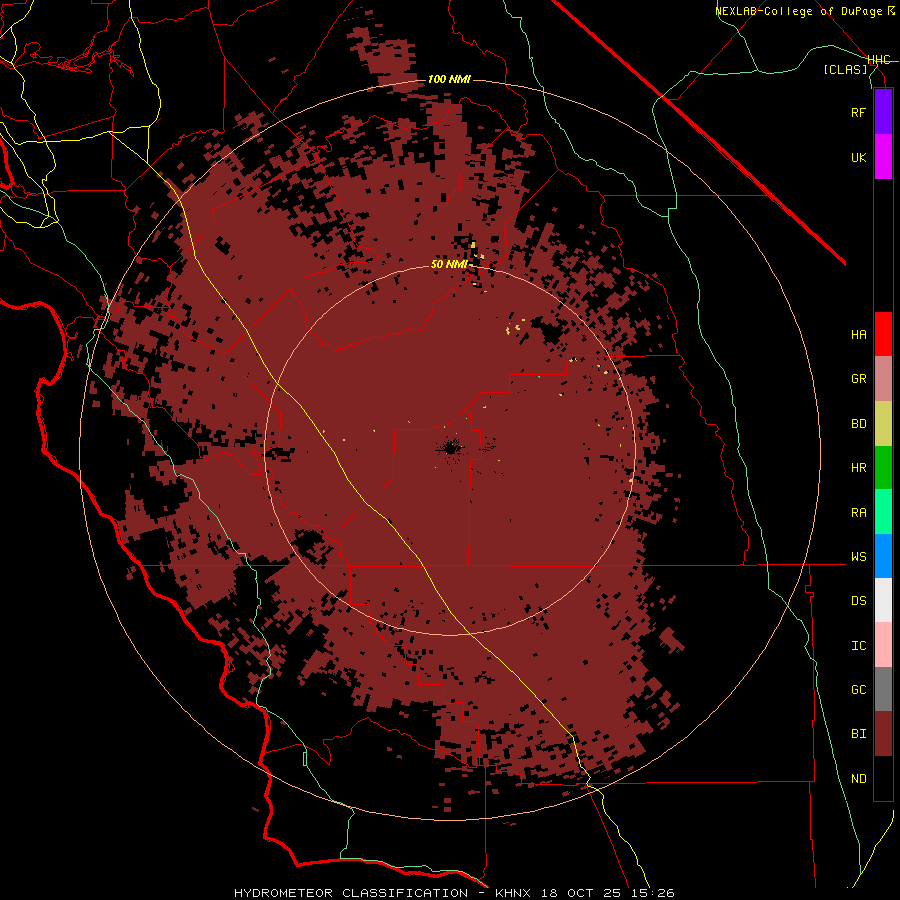Select the GC gray legend swatch
The width and height of the screenshot is (900, 900).
coord(883,689)
